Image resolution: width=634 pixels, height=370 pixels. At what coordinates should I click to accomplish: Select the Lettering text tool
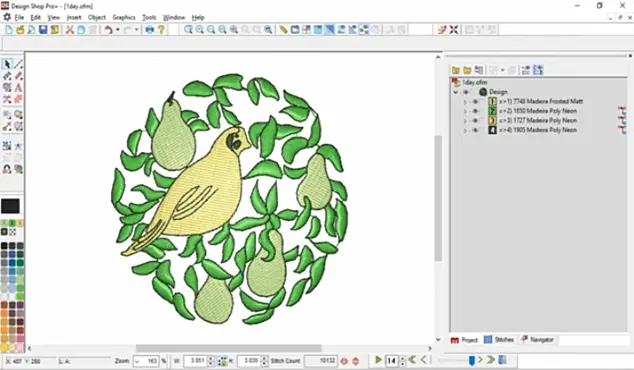coord(18,87)
